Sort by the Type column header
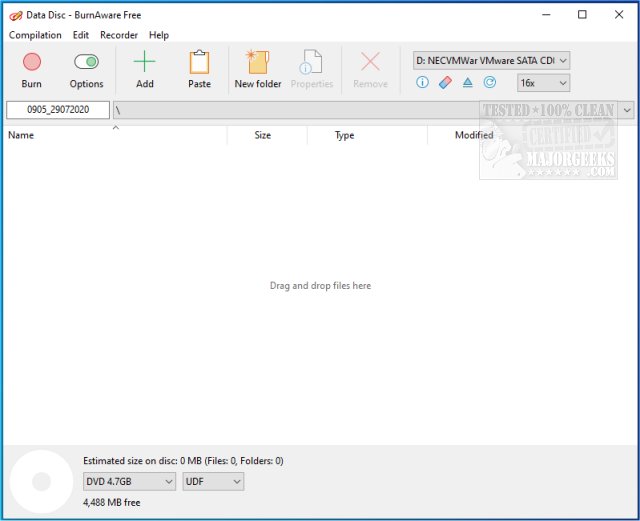This screenshot has height=521, width=640. (367, 135)
